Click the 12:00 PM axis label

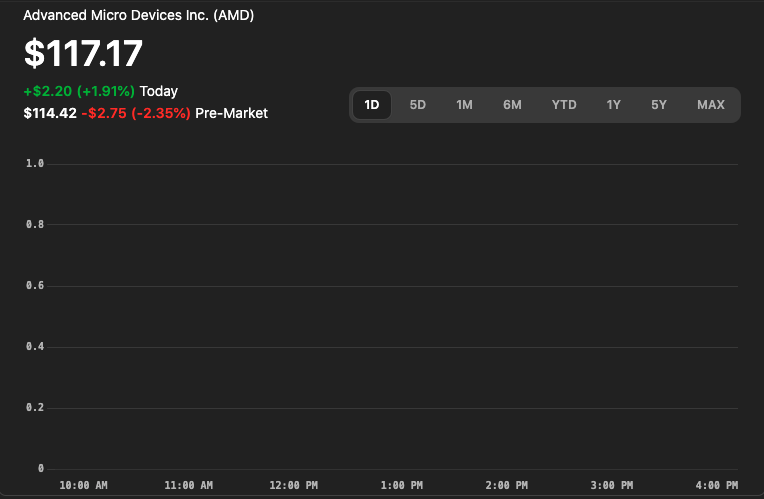coord(293,485)
